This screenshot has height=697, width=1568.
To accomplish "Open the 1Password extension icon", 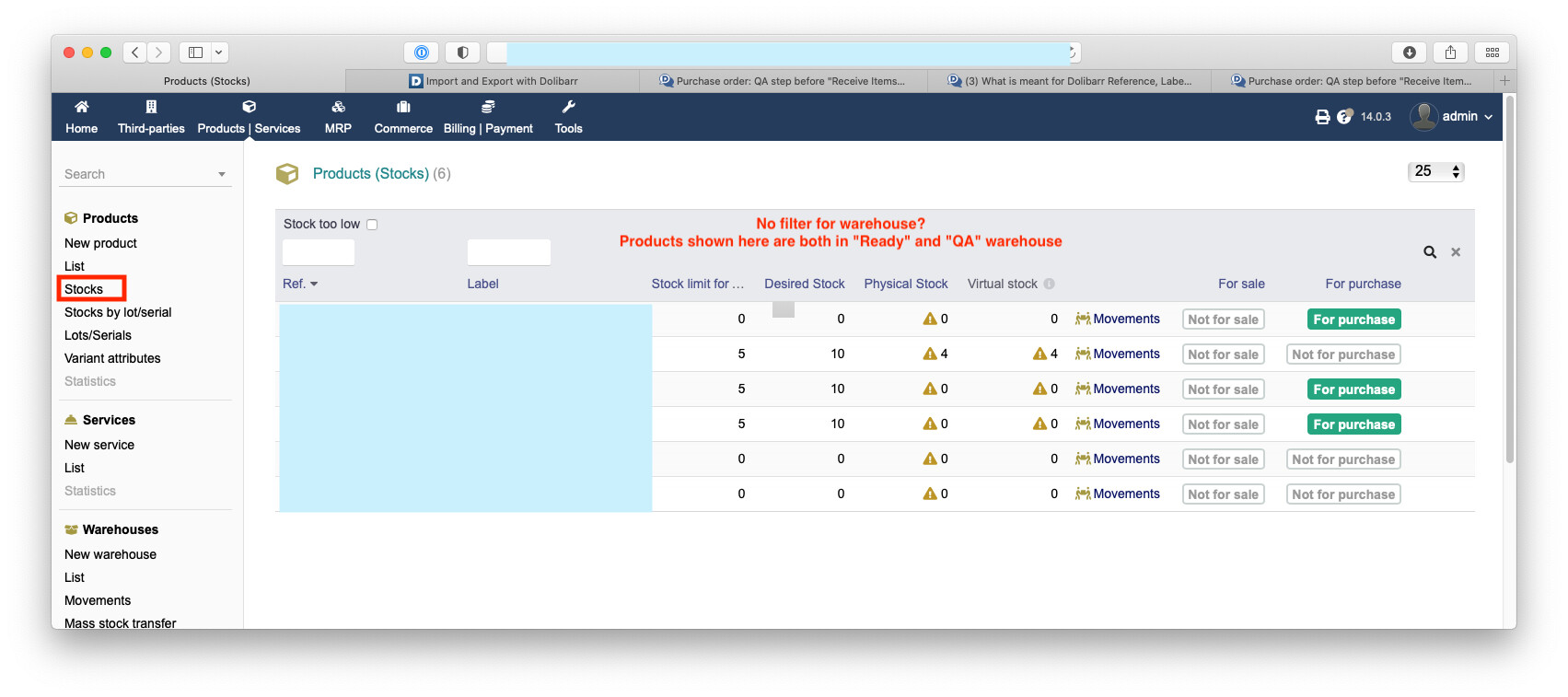I will coord(422,52).
